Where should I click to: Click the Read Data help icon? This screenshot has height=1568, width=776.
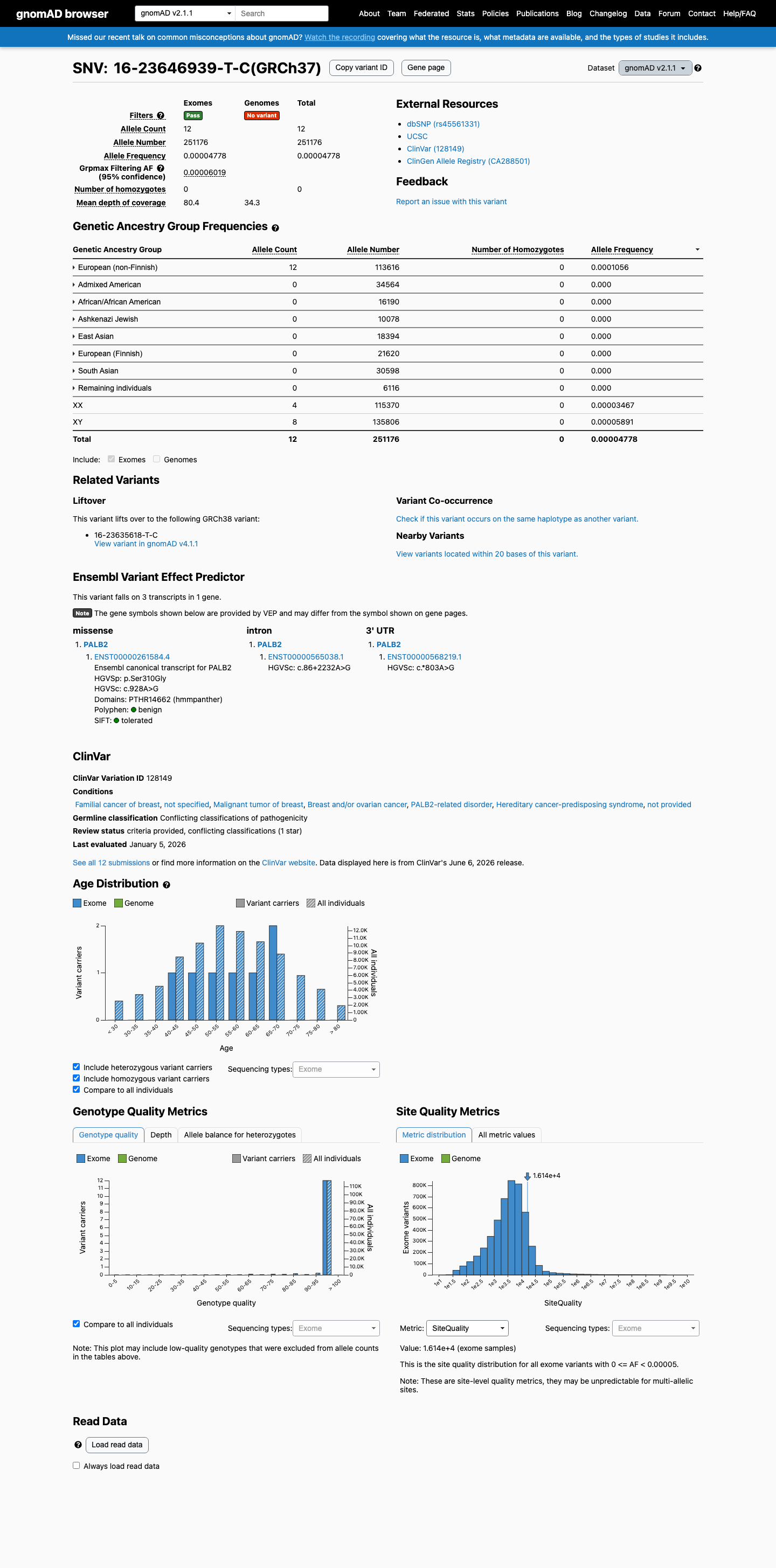(78, 1445)
